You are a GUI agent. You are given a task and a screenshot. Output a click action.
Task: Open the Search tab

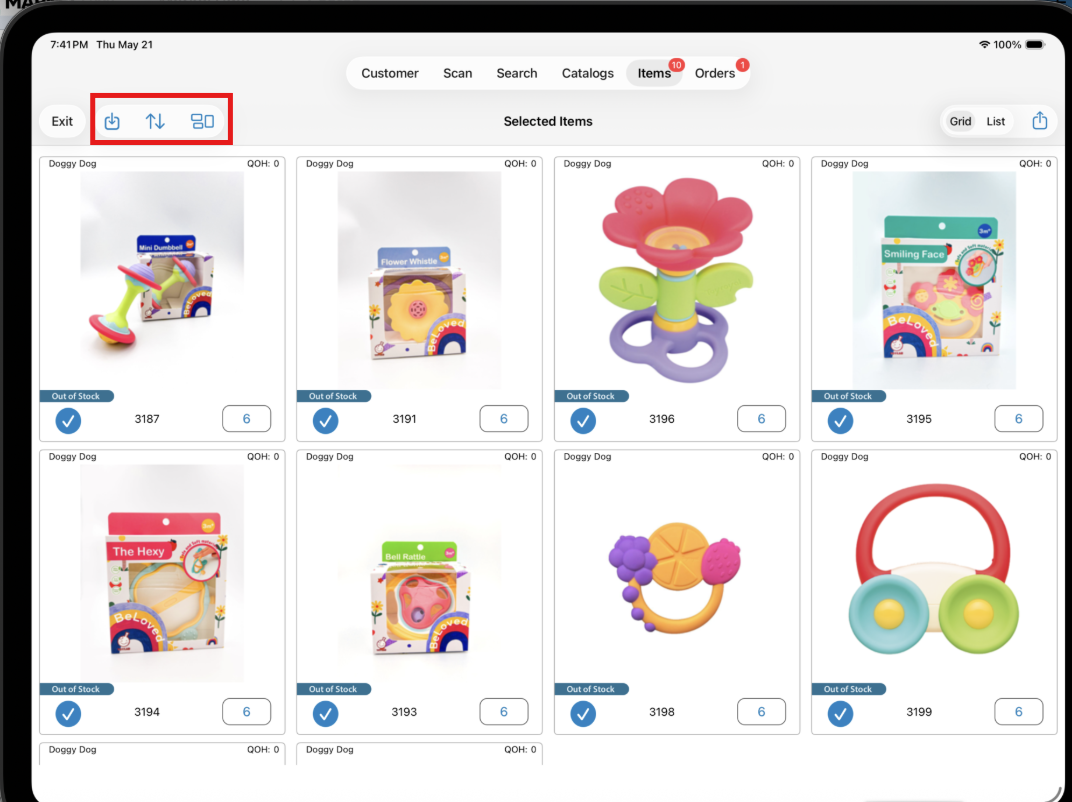(x=517, y=73)
